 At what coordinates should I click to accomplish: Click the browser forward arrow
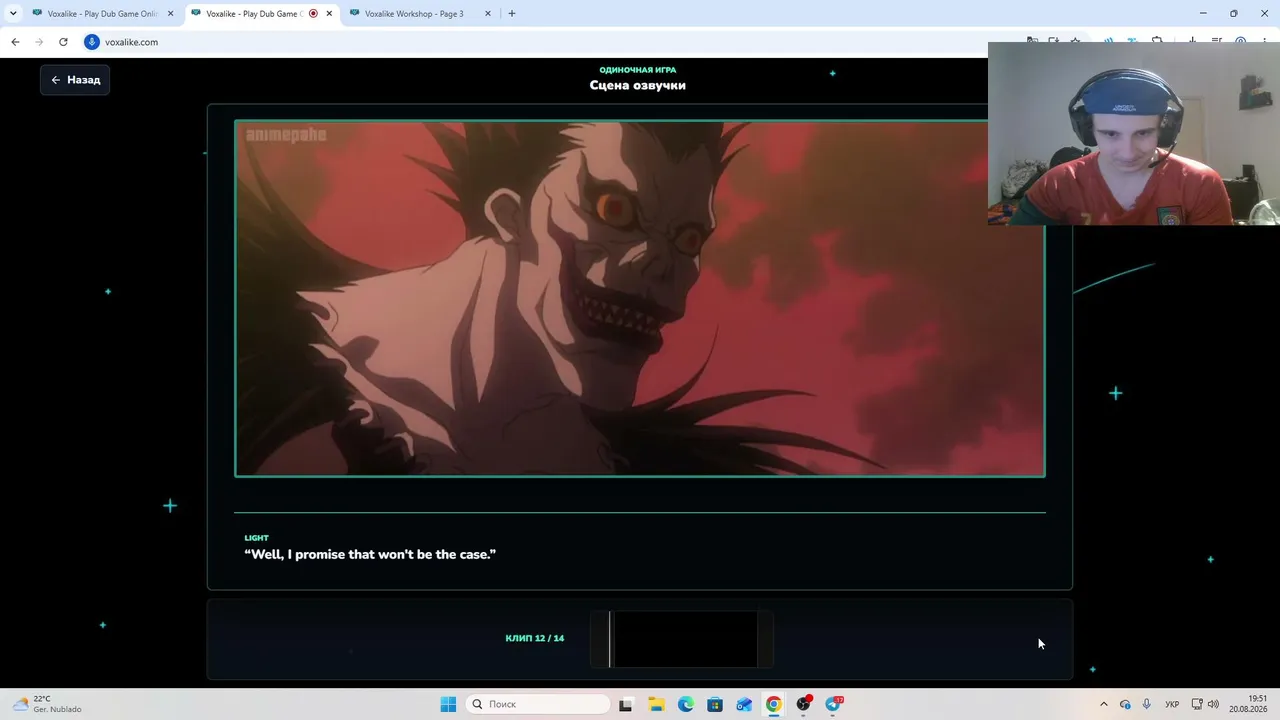coord(39,42)
